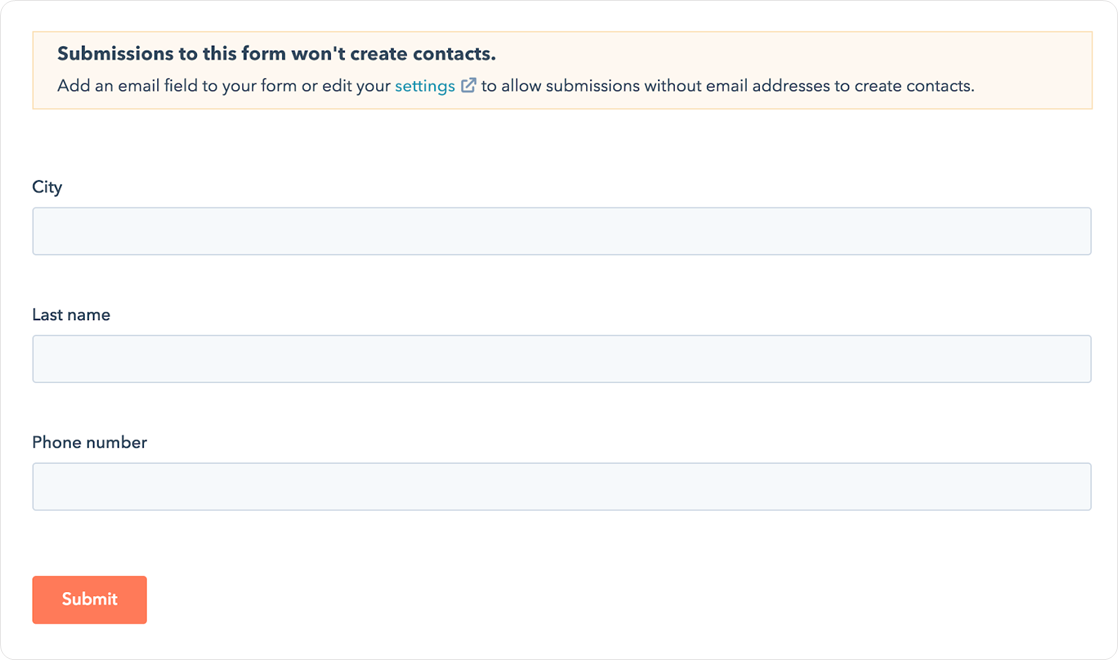Image resolution: width=1118 pixels, height=660 pixels.
Task: Focus the City input field
Action: click(561, 231)
